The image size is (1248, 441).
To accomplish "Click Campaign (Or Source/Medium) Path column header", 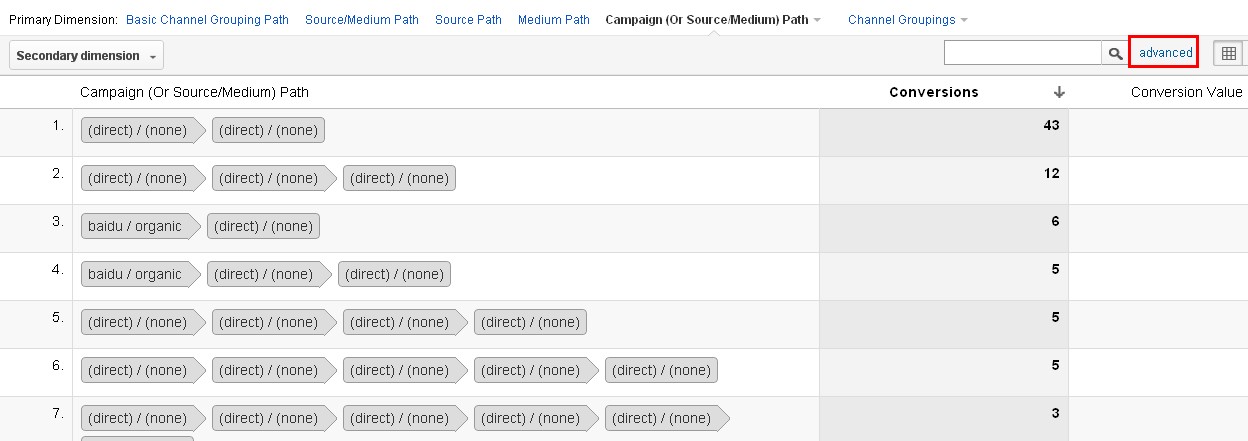I will point(194,92).
